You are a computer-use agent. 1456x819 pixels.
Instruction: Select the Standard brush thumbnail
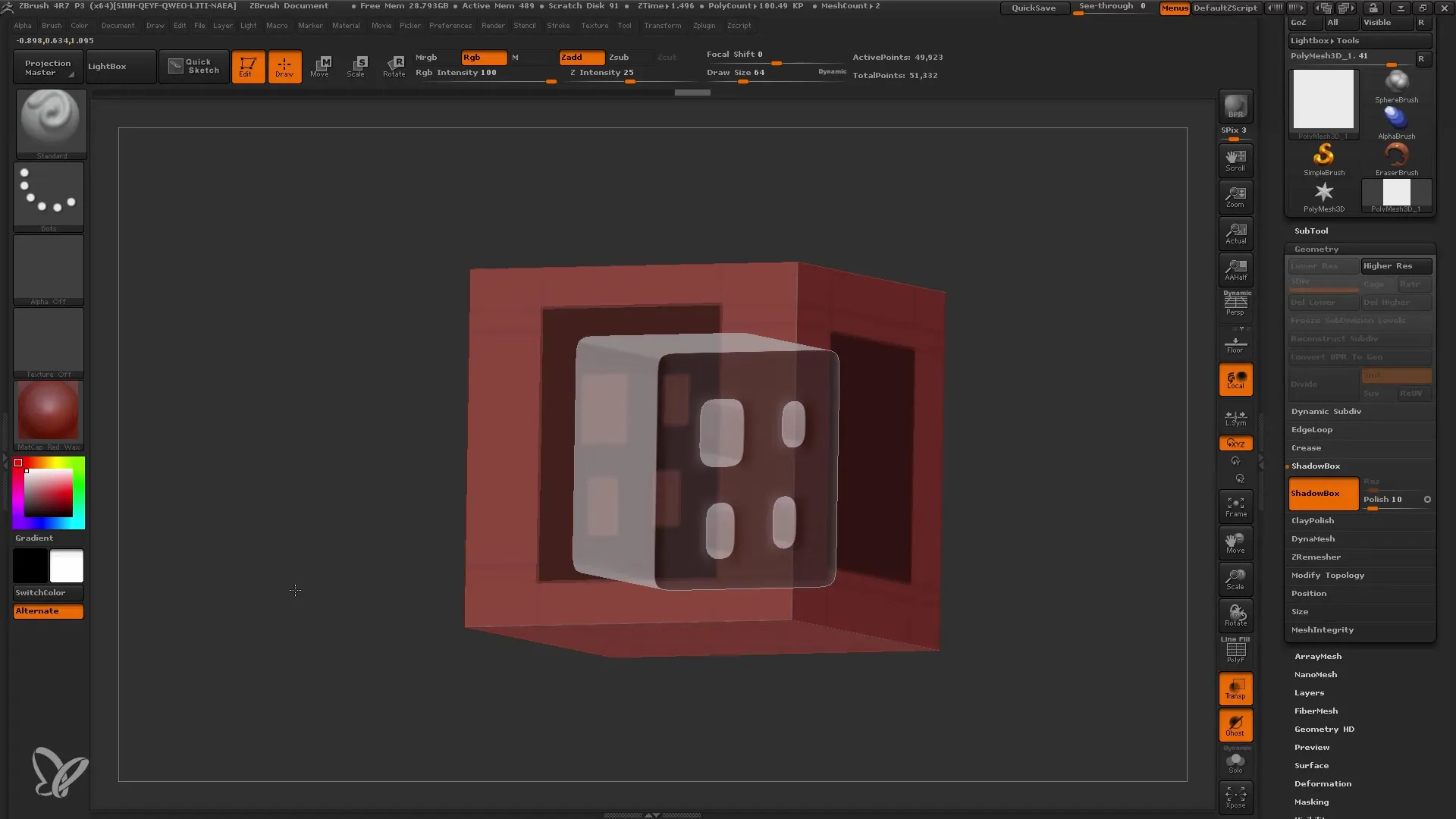pyautogui.click(x=51, y=124)
